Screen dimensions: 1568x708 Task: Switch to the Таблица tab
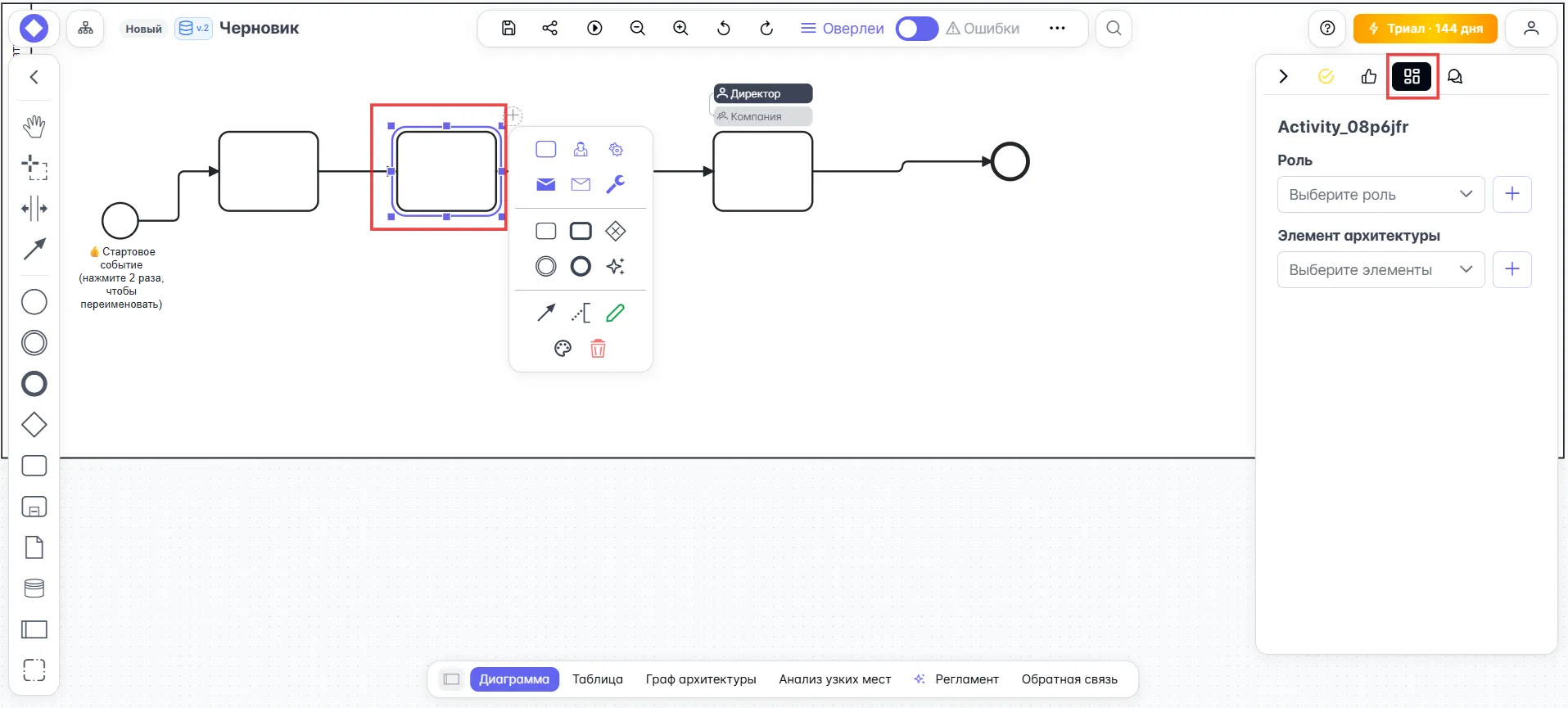pos(597,679)
